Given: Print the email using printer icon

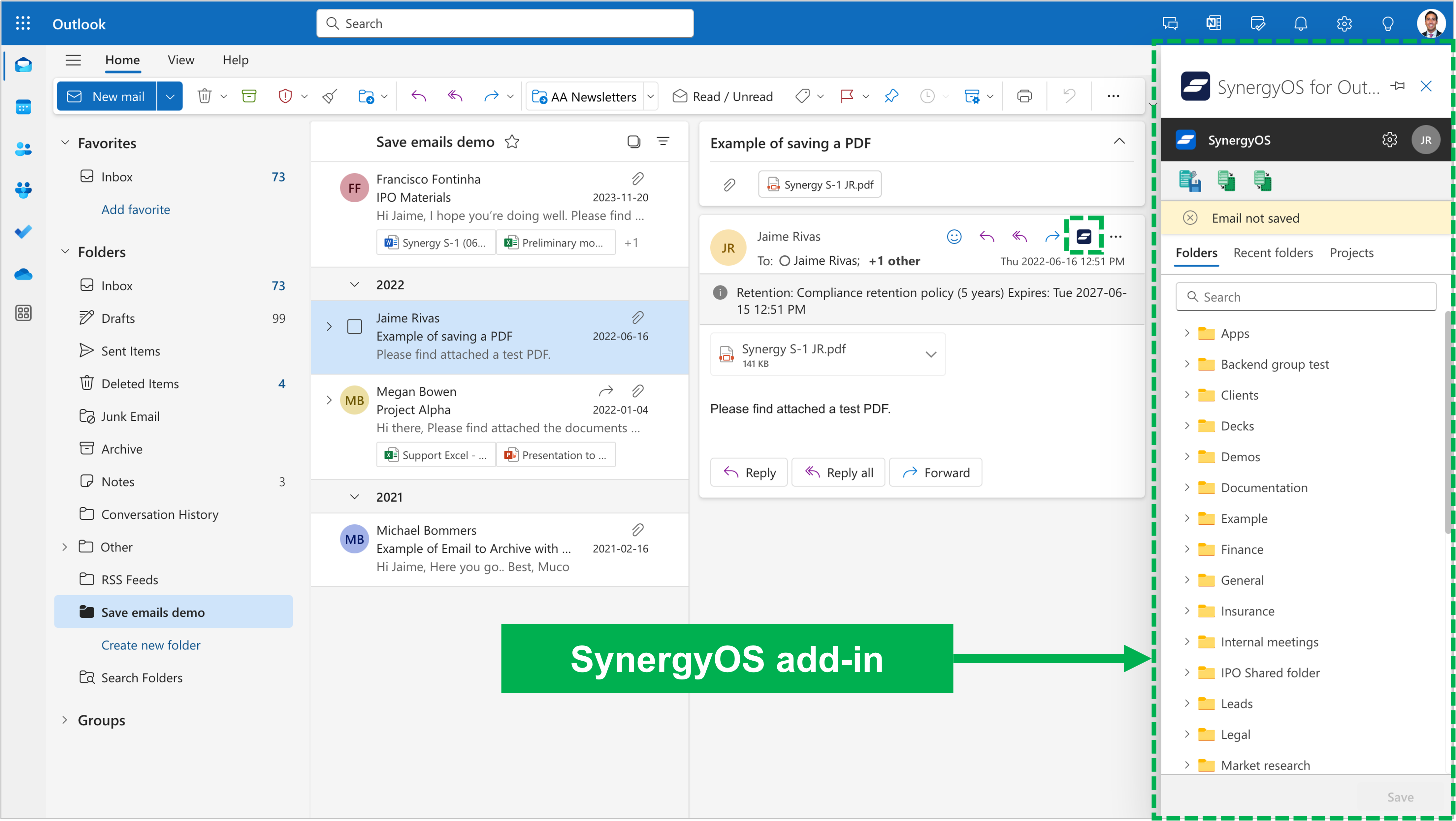Looking at the screenshot, I should (1025, 96).
